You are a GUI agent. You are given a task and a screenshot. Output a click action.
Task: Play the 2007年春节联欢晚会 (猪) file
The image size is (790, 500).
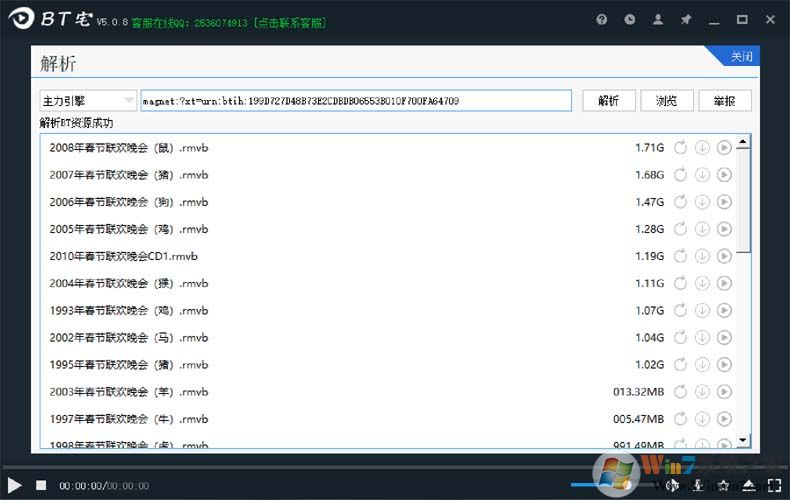point(724,175)
